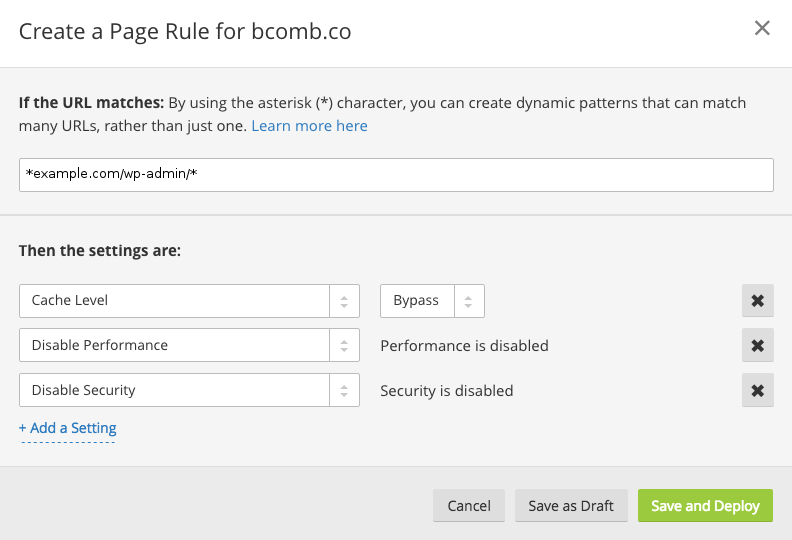Click the Performance is disabled text

point(464,345)
